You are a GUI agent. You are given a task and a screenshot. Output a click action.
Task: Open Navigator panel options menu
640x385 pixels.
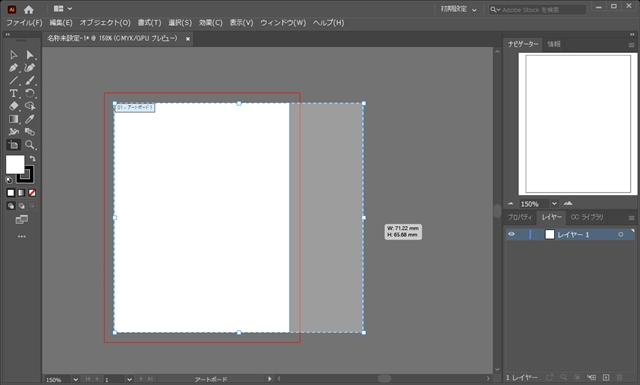pos(631,45)
